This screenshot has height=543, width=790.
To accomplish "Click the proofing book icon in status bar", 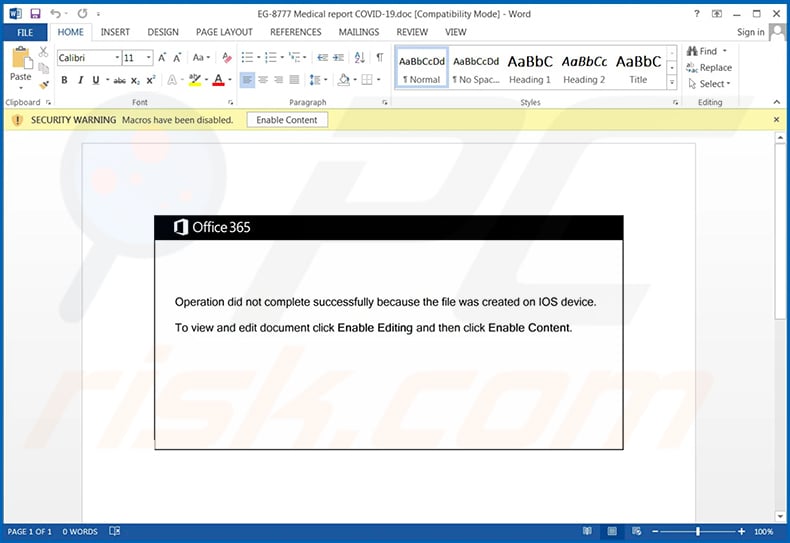I will point(115,531).
